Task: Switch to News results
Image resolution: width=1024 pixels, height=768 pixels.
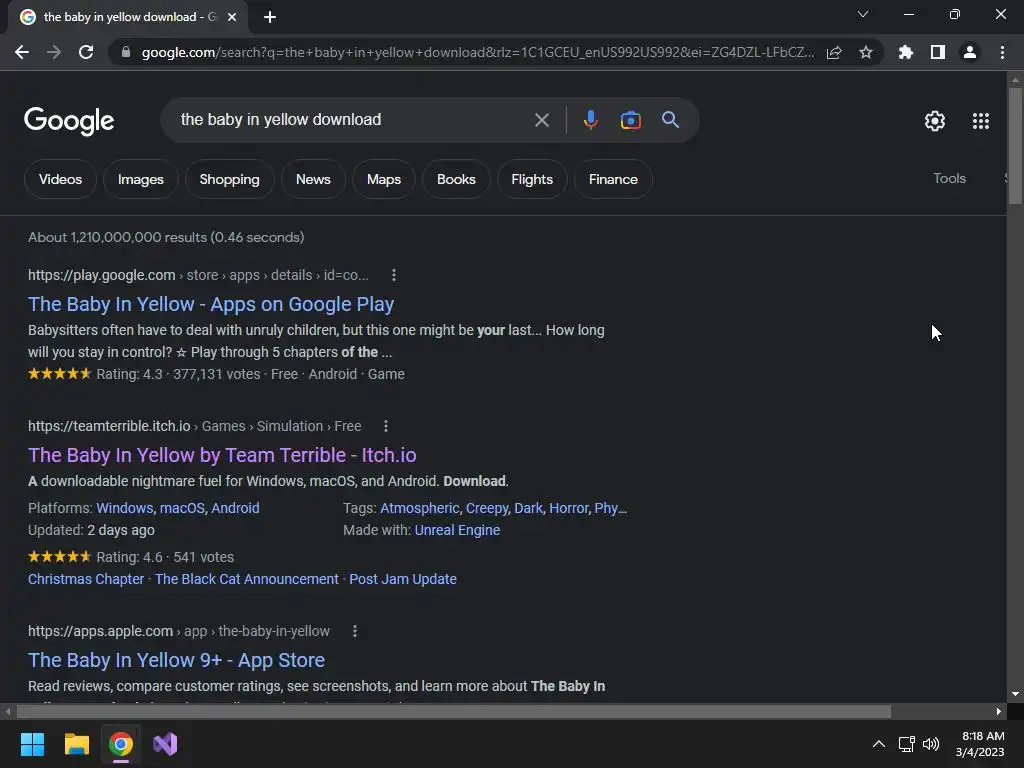Action: coord(313,179)
